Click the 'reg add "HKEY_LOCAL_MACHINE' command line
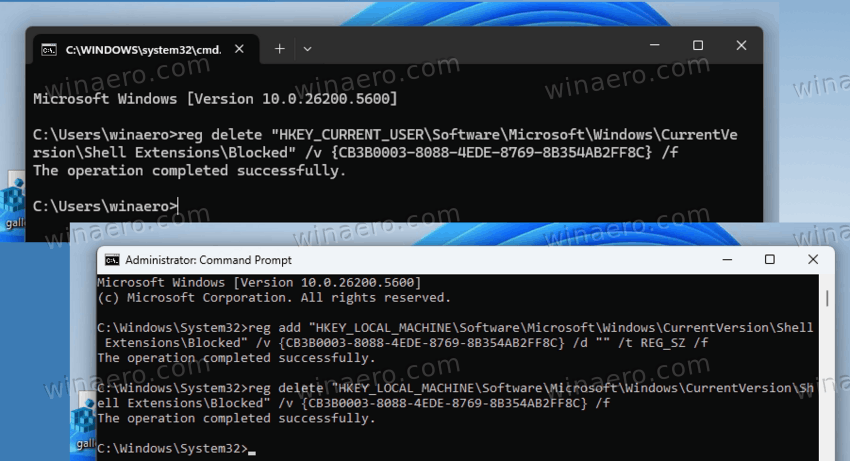This screenshot has width=850, height=461. (455, 328)
